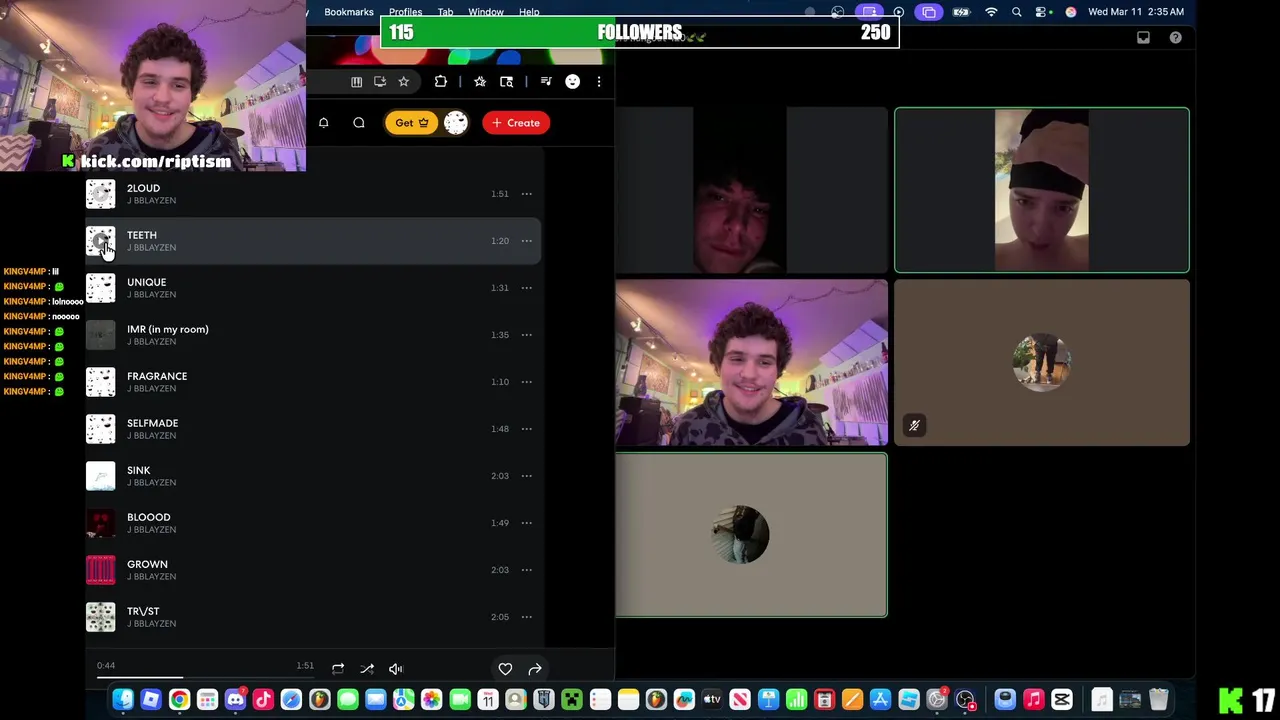This screenshot has height=720, width=1280.
Task: Open Google Chrome from the dock
Action: coord(179,700)
